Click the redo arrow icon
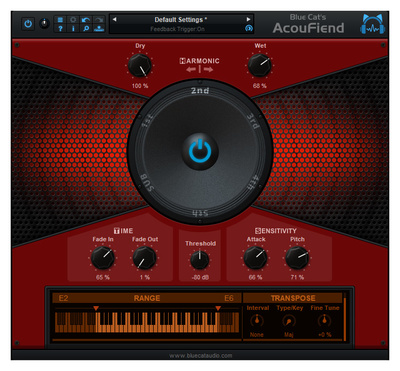The image size is (400, 371). pyautogui.click(x=99, y=20)
